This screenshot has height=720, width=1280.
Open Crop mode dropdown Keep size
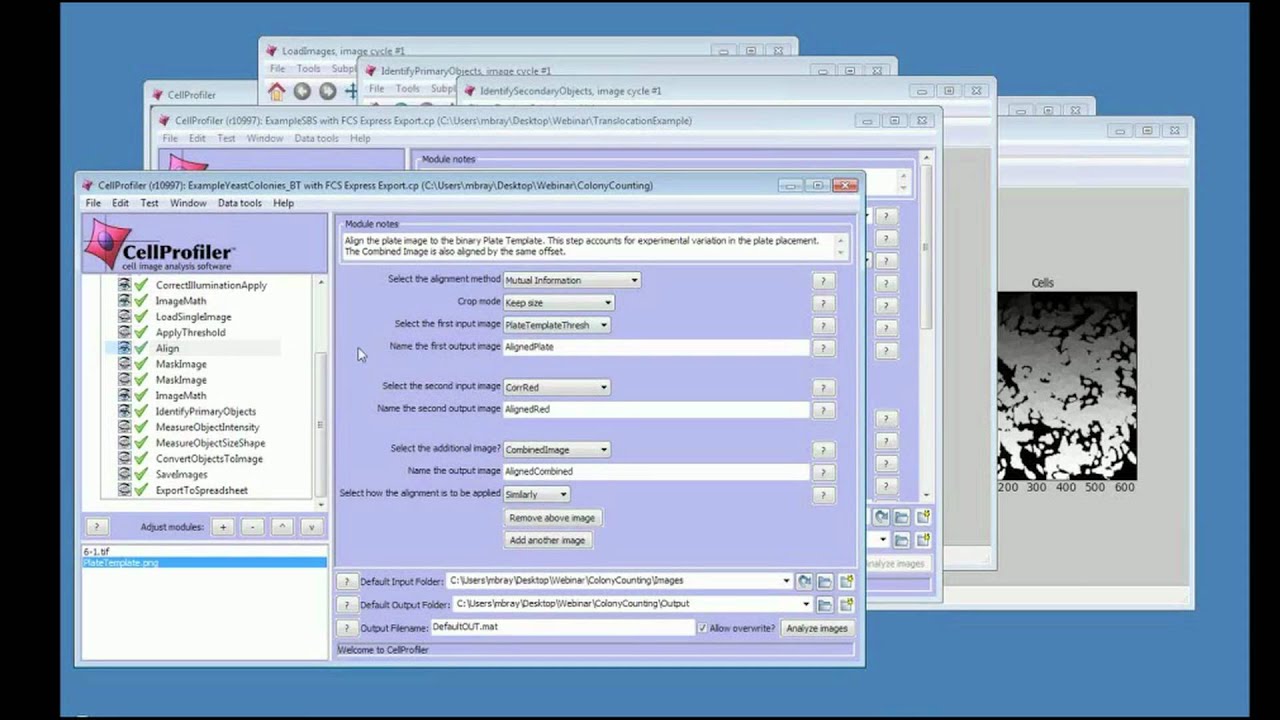click(558, 303)
